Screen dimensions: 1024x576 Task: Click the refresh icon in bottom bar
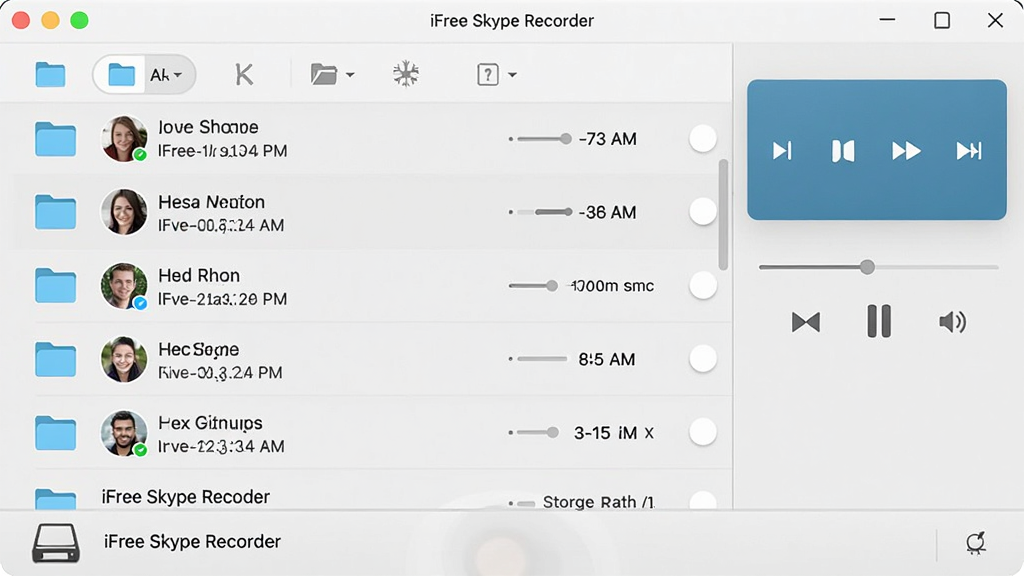976,543
